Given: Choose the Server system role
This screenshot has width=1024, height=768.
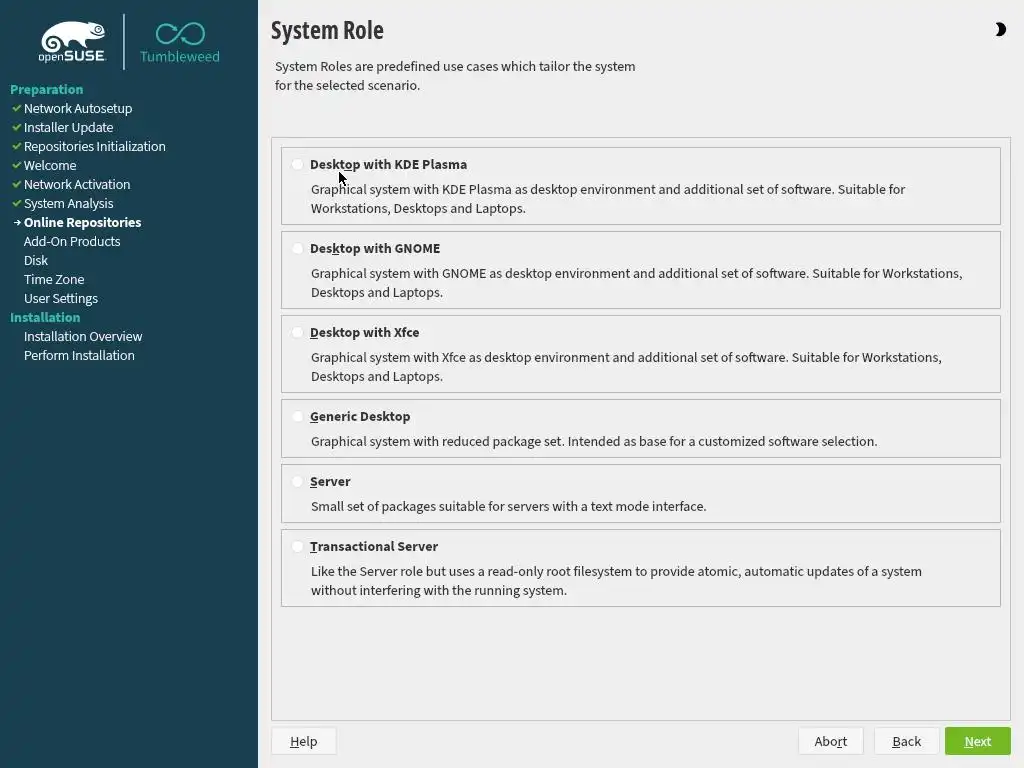Looking at the screenshot, I should [298, 481].
